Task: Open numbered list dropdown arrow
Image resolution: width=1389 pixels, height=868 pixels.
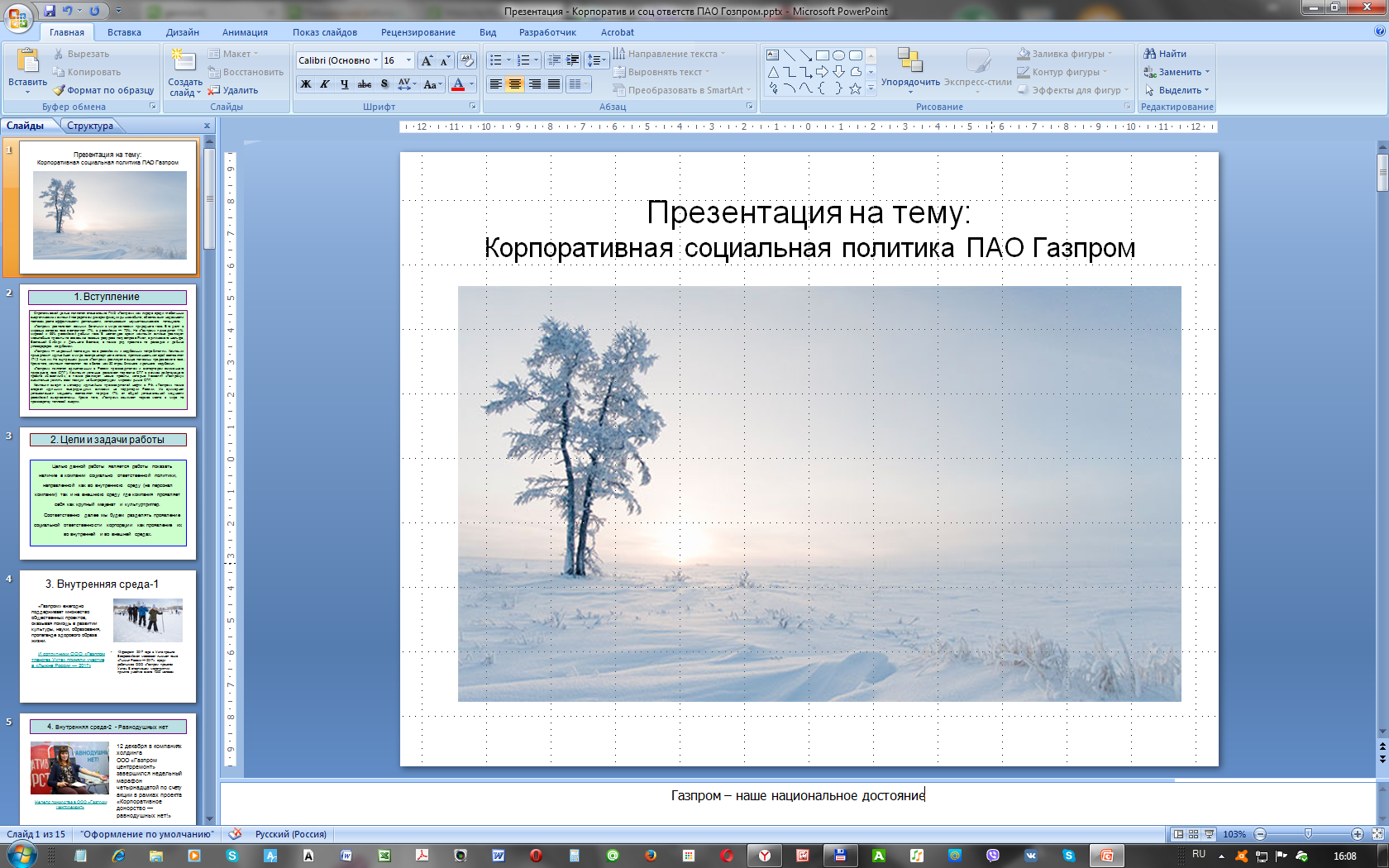Action: pyautogui.click(x=536, y=60)
